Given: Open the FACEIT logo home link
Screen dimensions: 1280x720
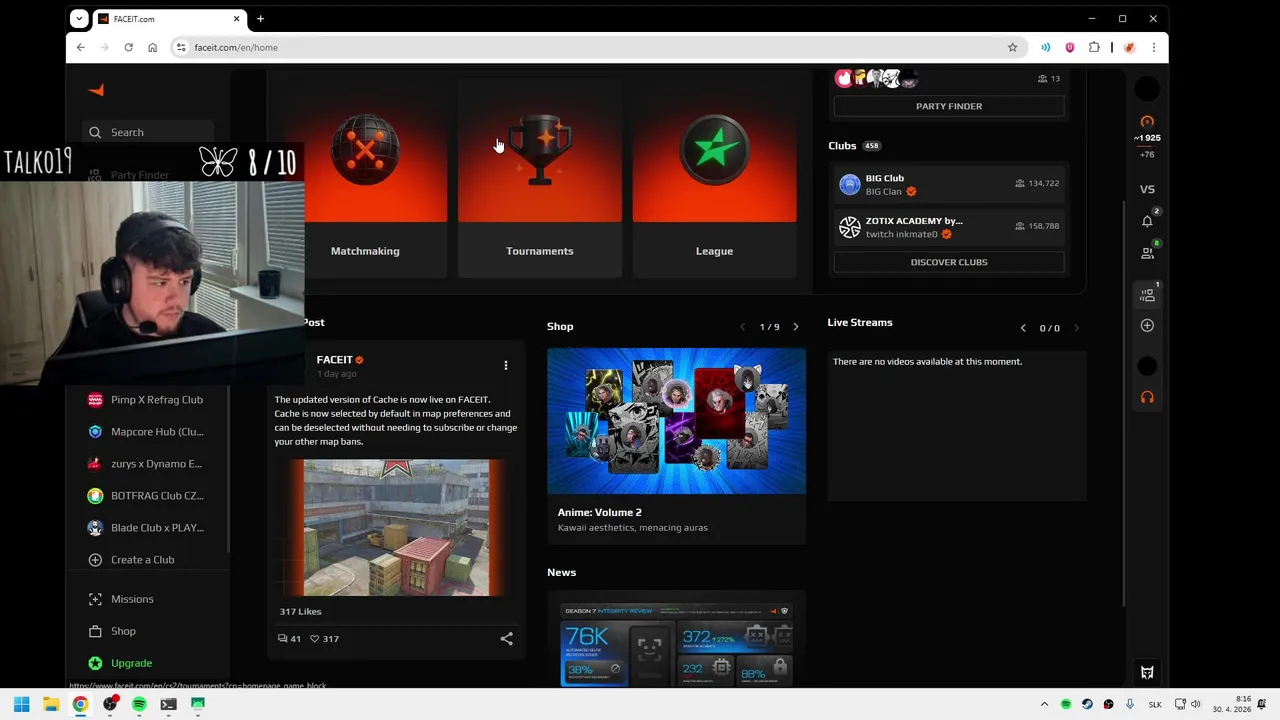Looking at the screenshot, I should pyautogui.click(x=96, y=90).
